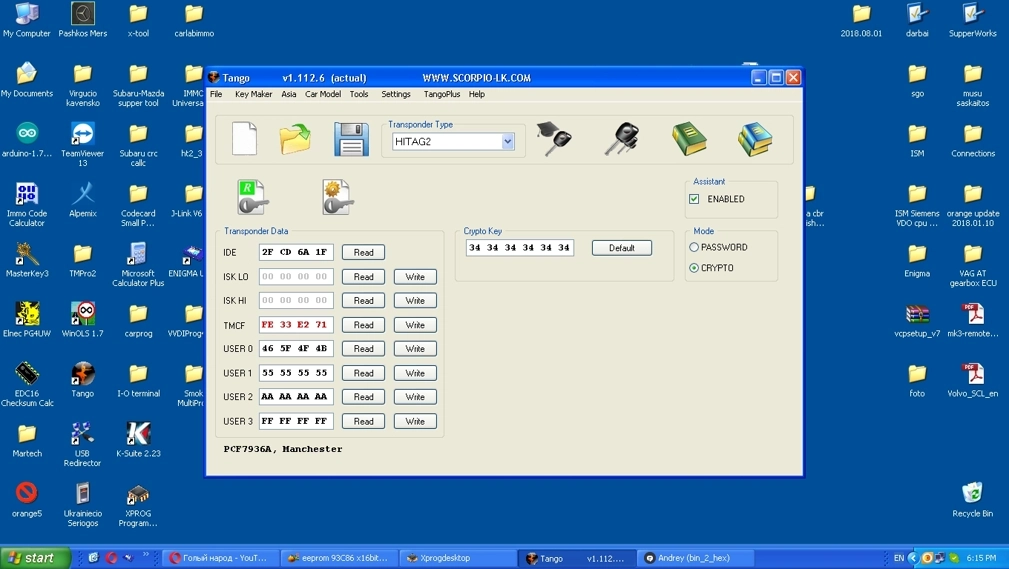This screenshot has height=569, width=1009.
Task: Click the gear key write transponder icon
Action: tap(337, 197)
